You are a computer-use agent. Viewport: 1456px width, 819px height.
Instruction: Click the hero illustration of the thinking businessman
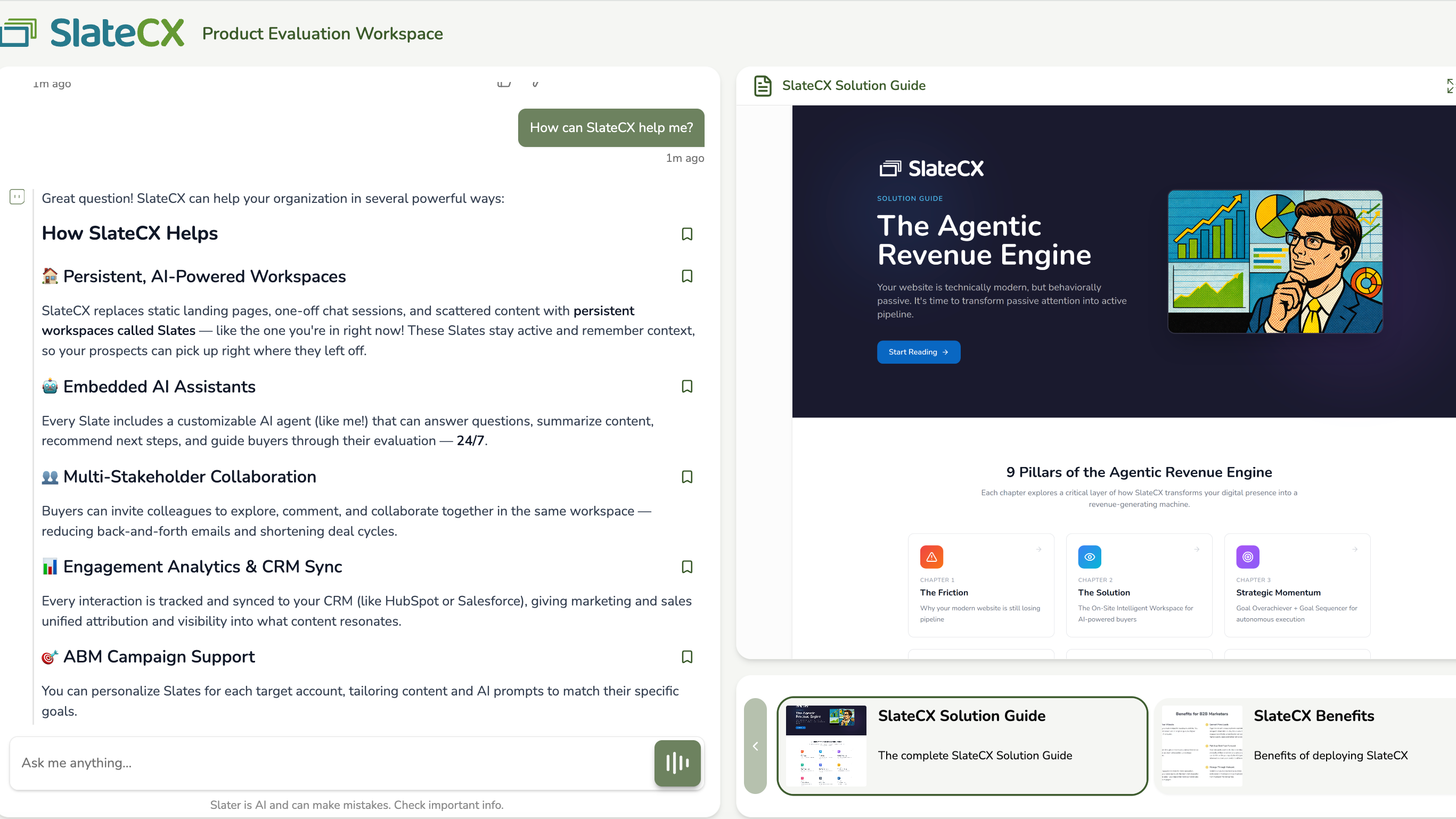tap(1275, 261)
